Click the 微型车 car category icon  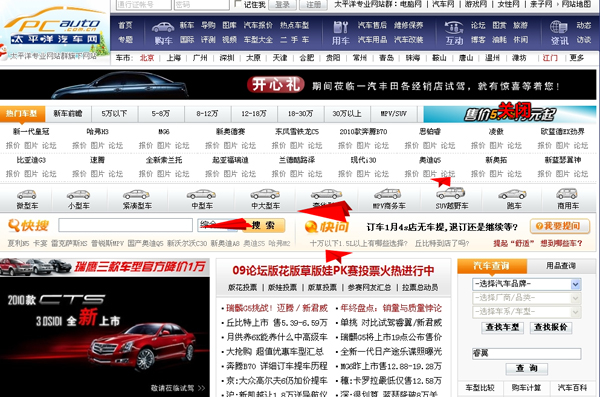27,194
